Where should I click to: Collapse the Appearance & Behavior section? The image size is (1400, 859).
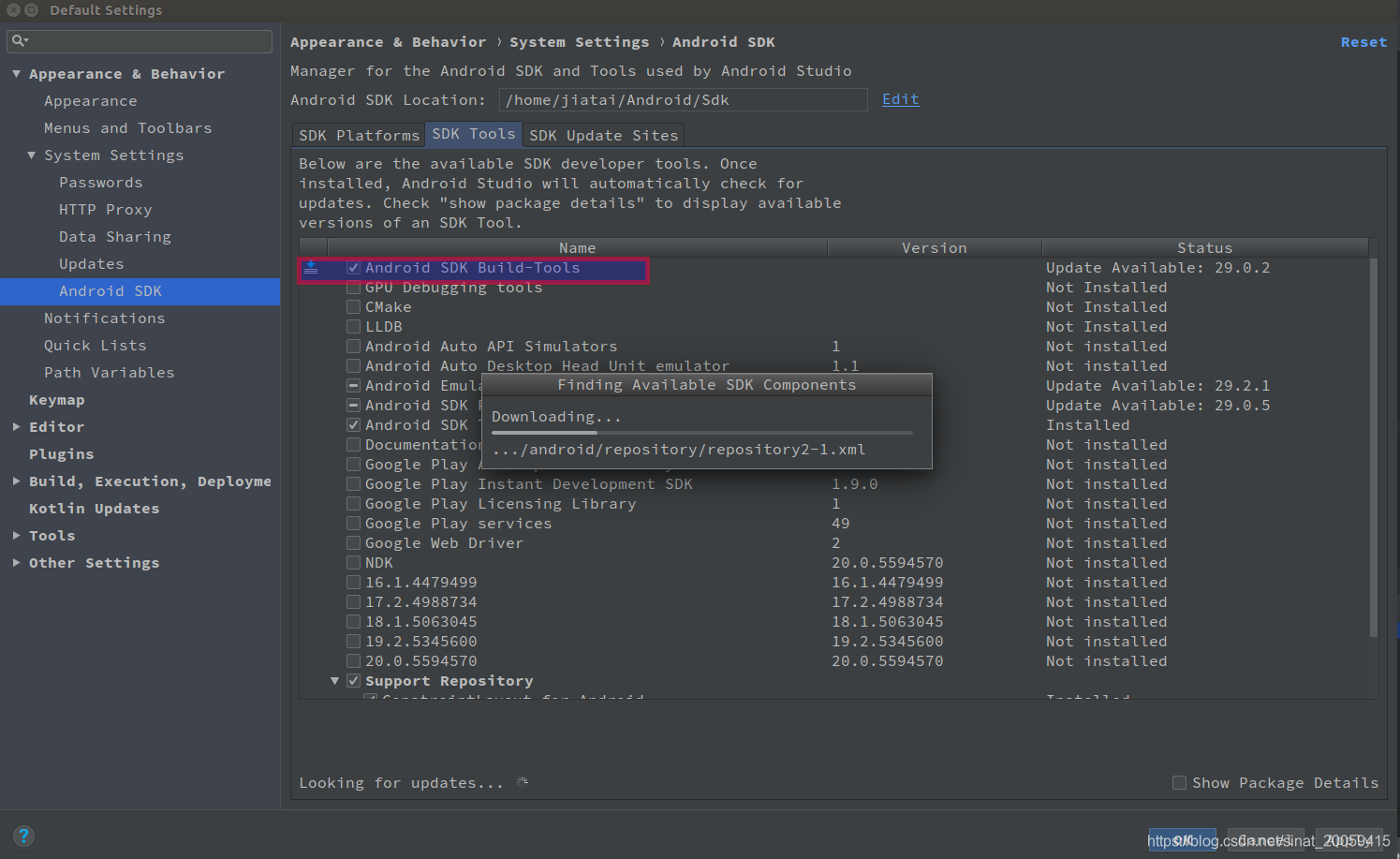16,73
